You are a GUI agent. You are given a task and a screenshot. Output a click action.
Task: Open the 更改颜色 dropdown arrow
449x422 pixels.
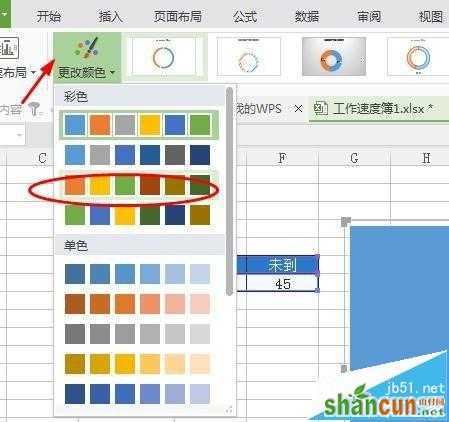tap(112, 72)
